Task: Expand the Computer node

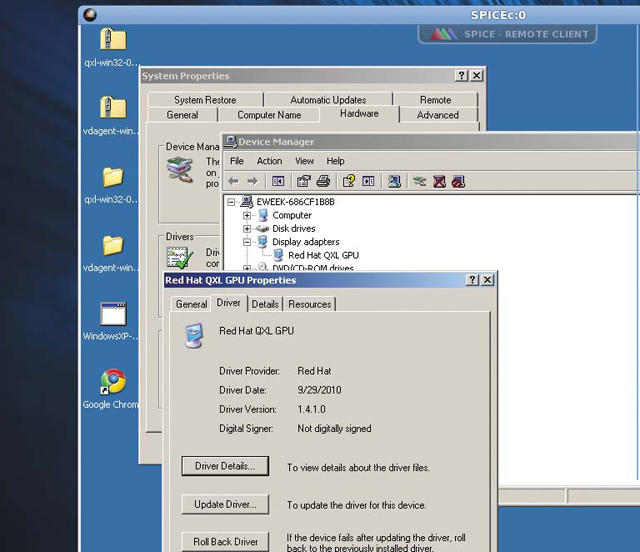Action: click(x=247, y=215)
